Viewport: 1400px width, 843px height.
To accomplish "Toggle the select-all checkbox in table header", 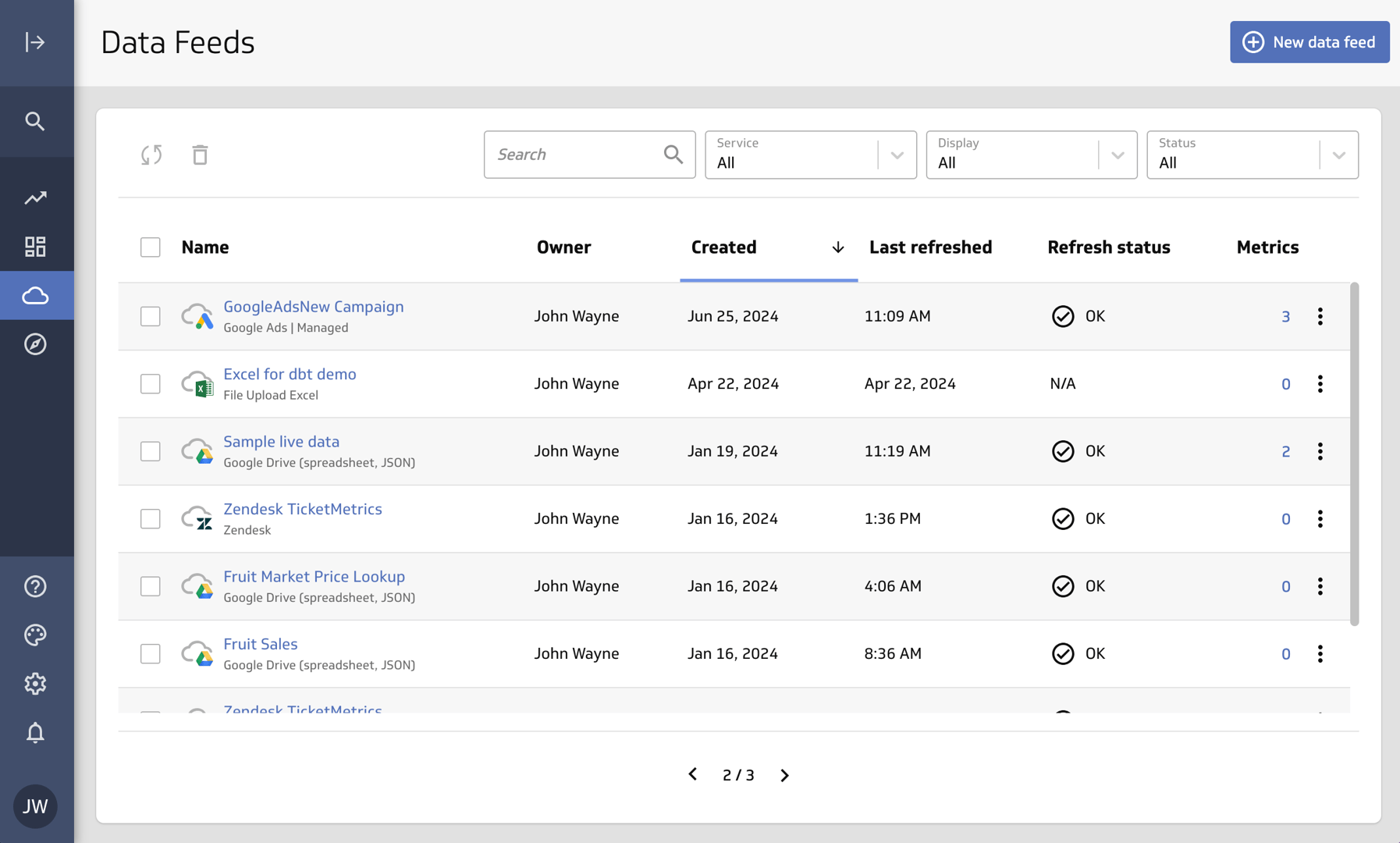I will pyautogui.click(x=151, y=247).
